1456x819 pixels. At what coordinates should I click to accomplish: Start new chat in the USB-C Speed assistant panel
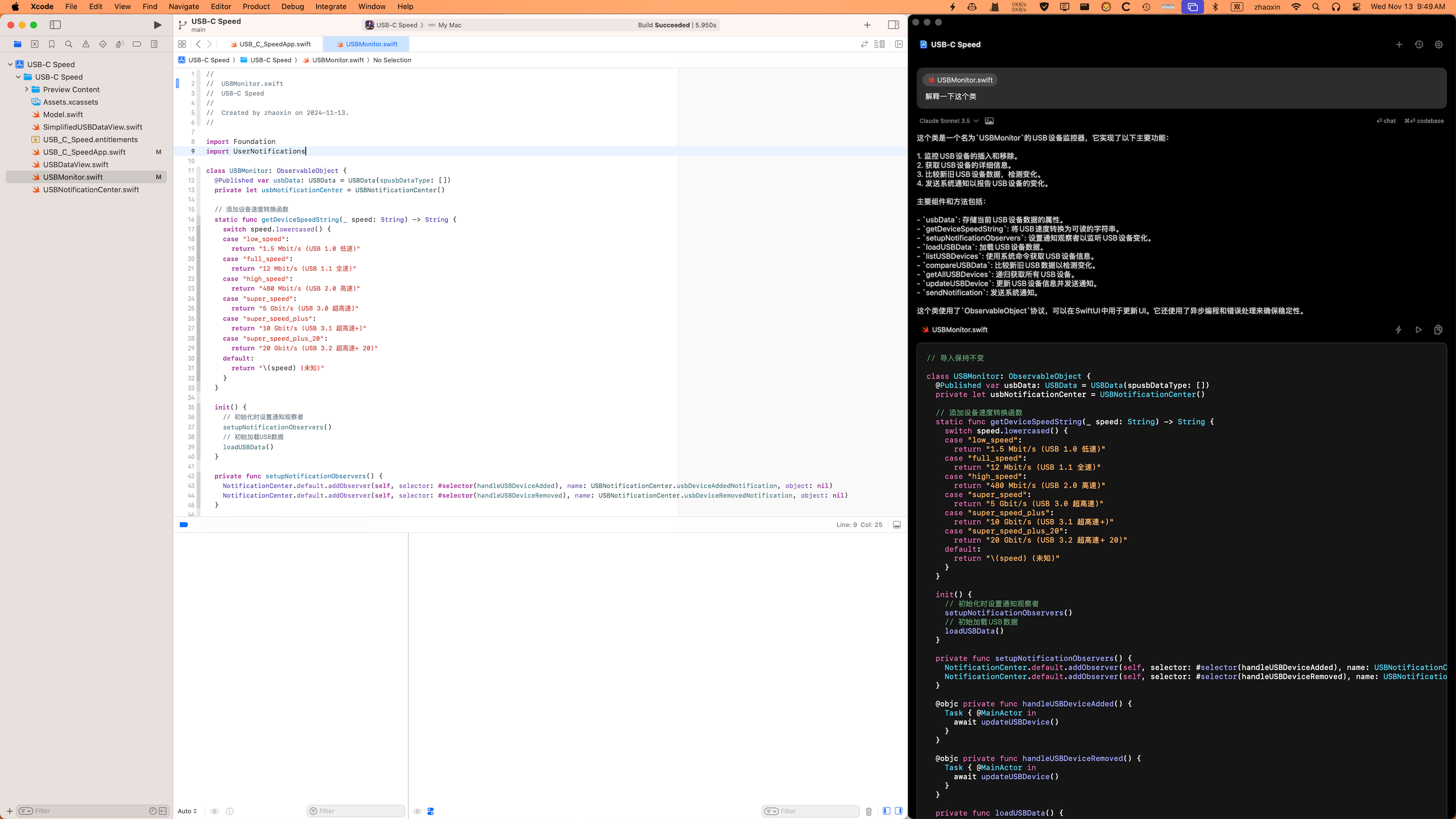(1399, 44)
